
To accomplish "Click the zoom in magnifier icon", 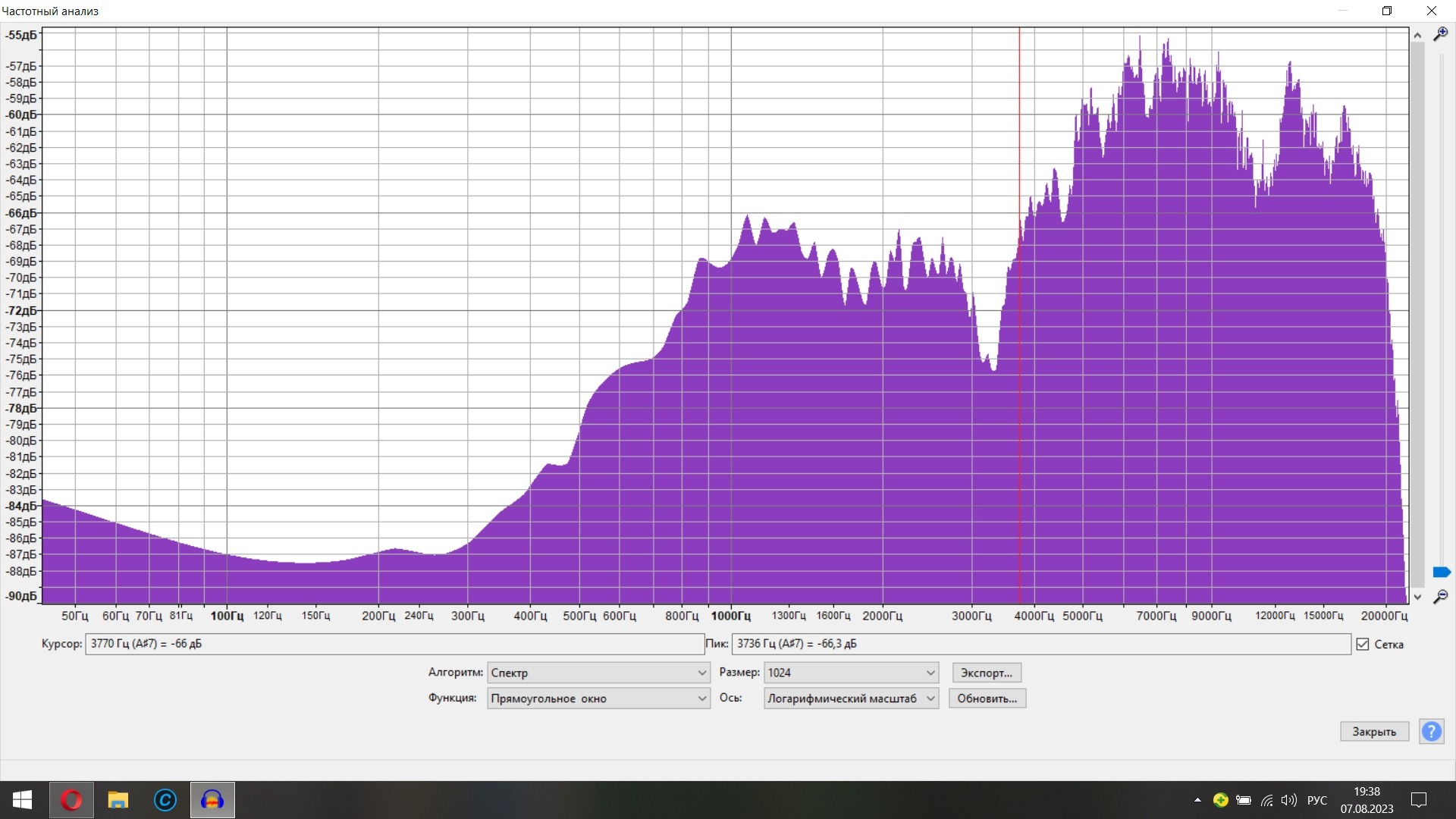I will click(x=1440, y=34).
